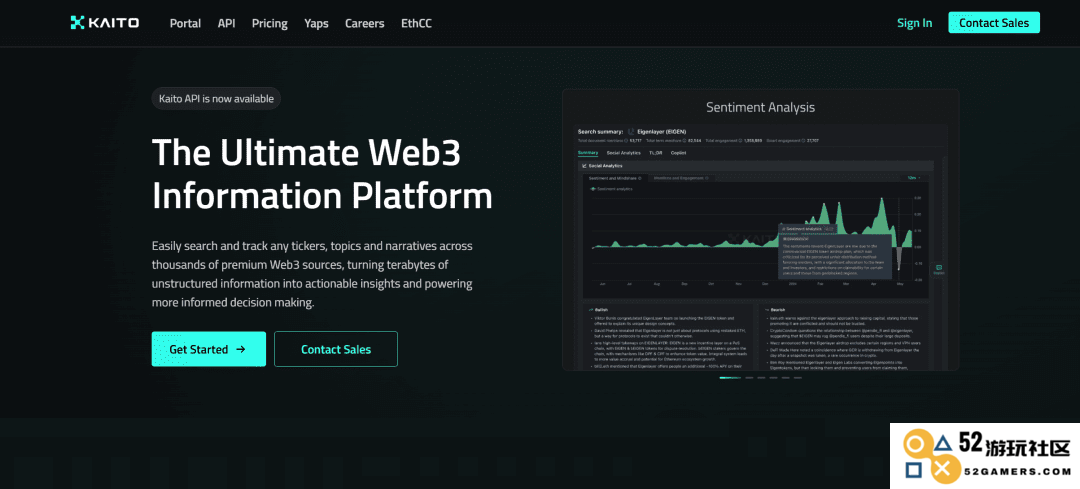Click Contact Sales button in header
The image size is (1080, 489).
click(x=994, y=23)
